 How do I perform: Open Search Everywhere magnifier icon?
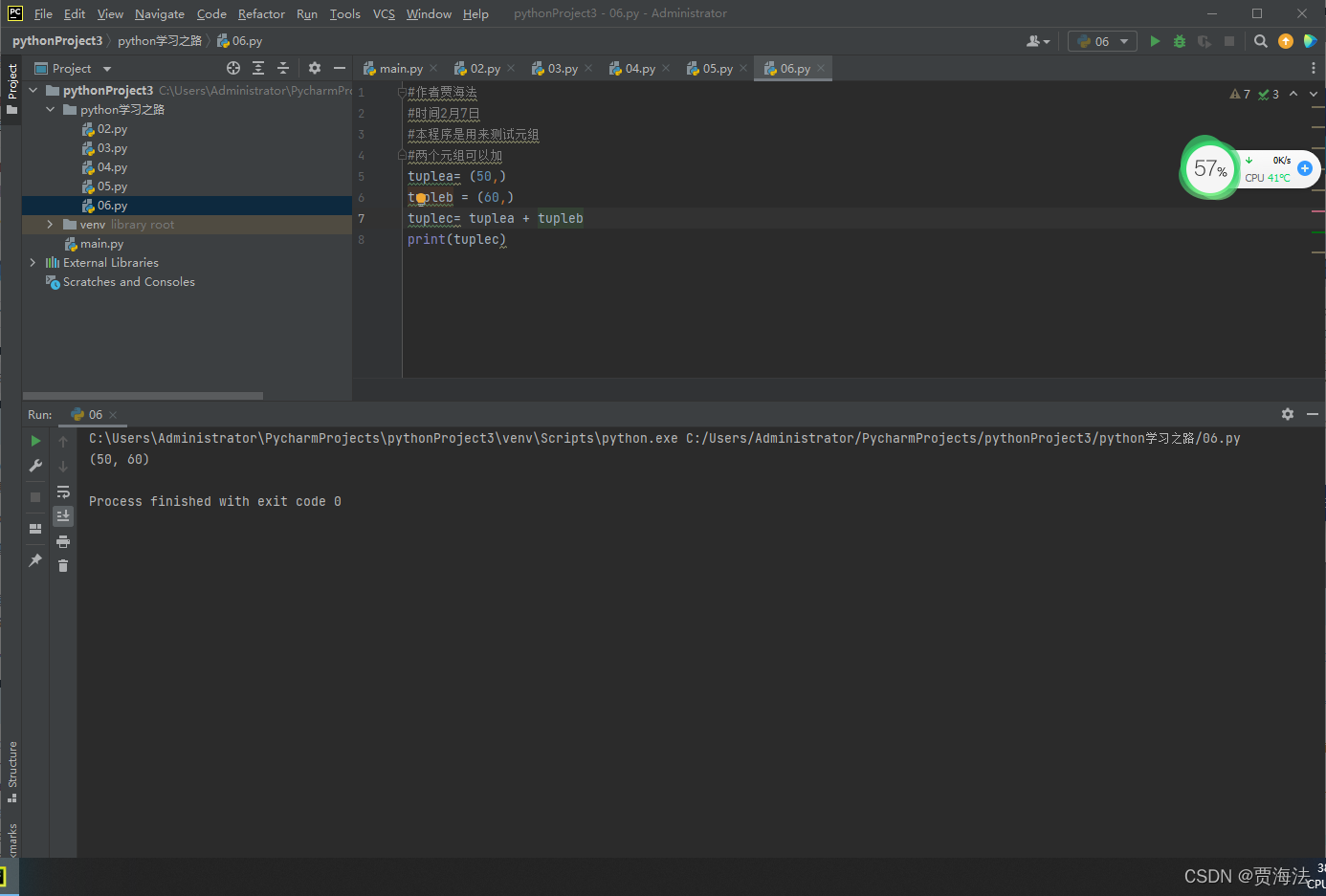pos(1261,41)
